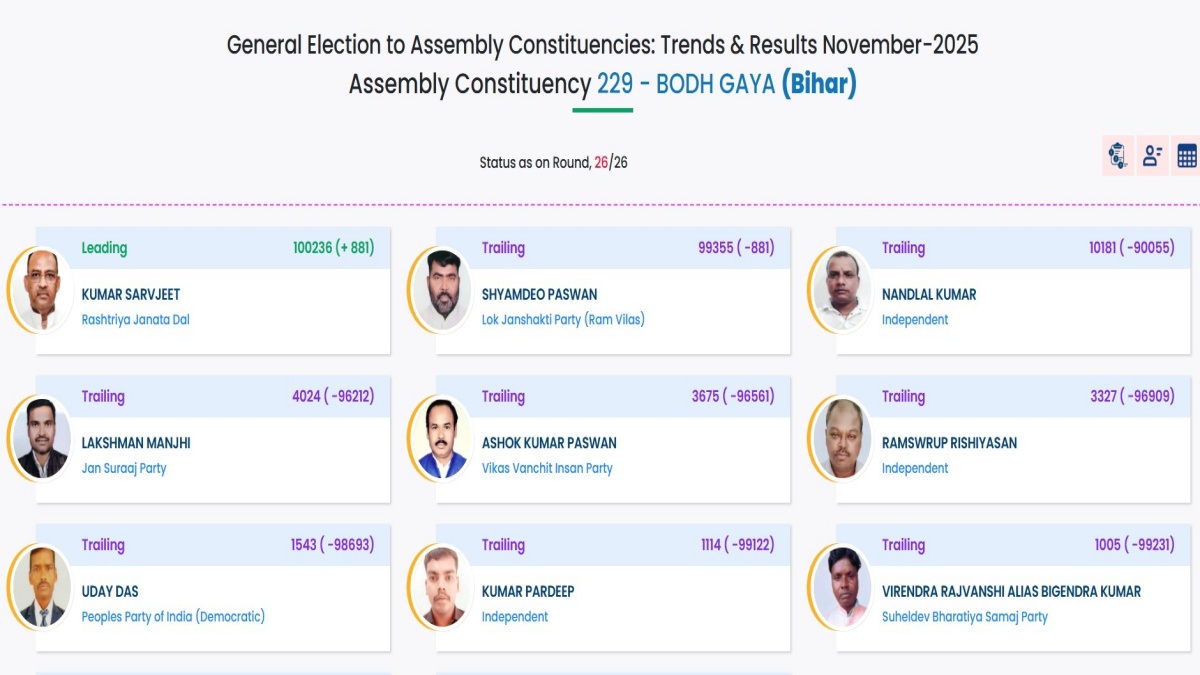The height and width of the screenshot is (675, 1200).
Task: Click the person icon to view candidate details
Action: [1151, 156]
